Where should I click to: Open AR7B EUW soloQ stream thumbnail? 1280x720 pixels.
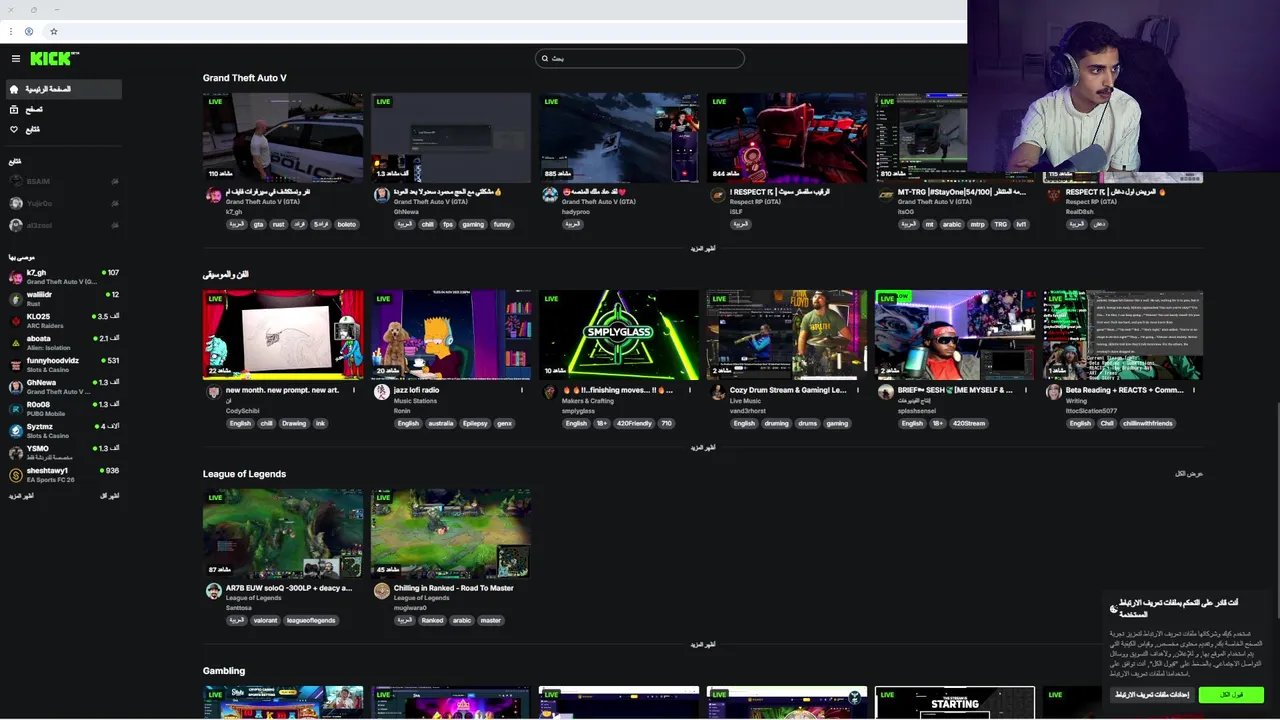(x=283, y=533)
